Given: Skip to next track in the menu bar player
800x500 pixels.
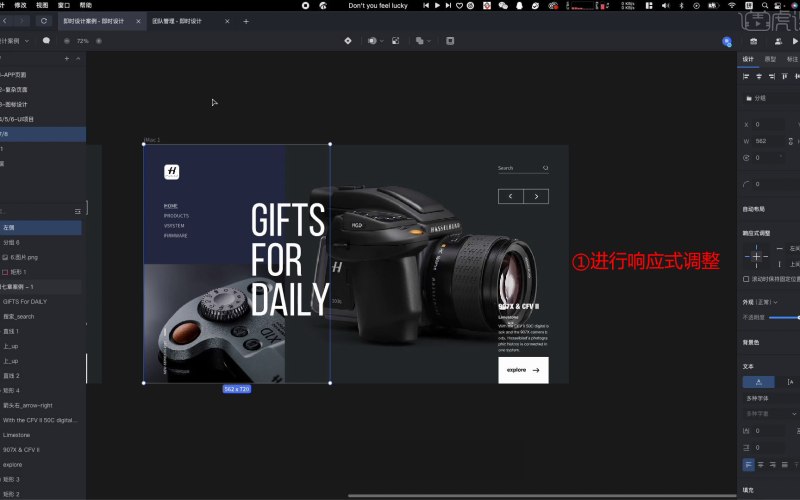Looking at the screenshot, I should (448, 6).
